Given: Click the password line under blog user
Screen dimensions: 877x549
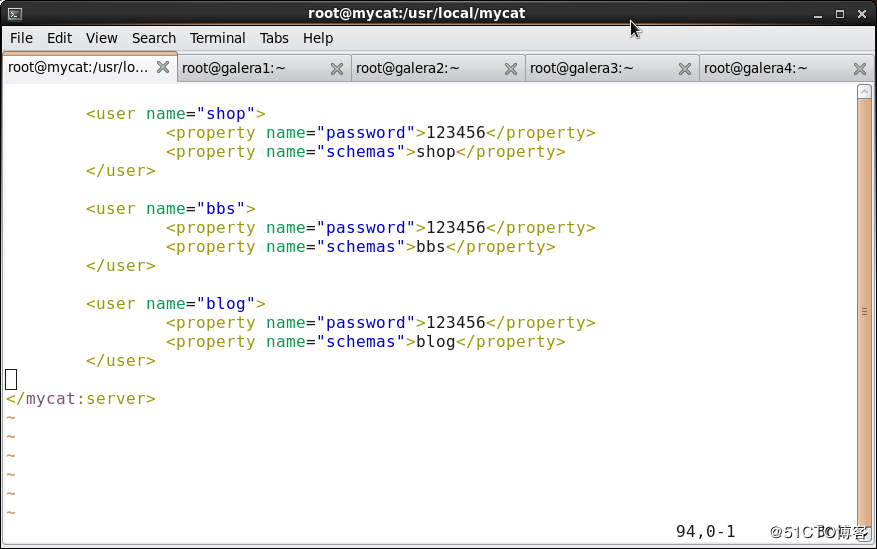Looking at the screenshot, I should (380, 323).
